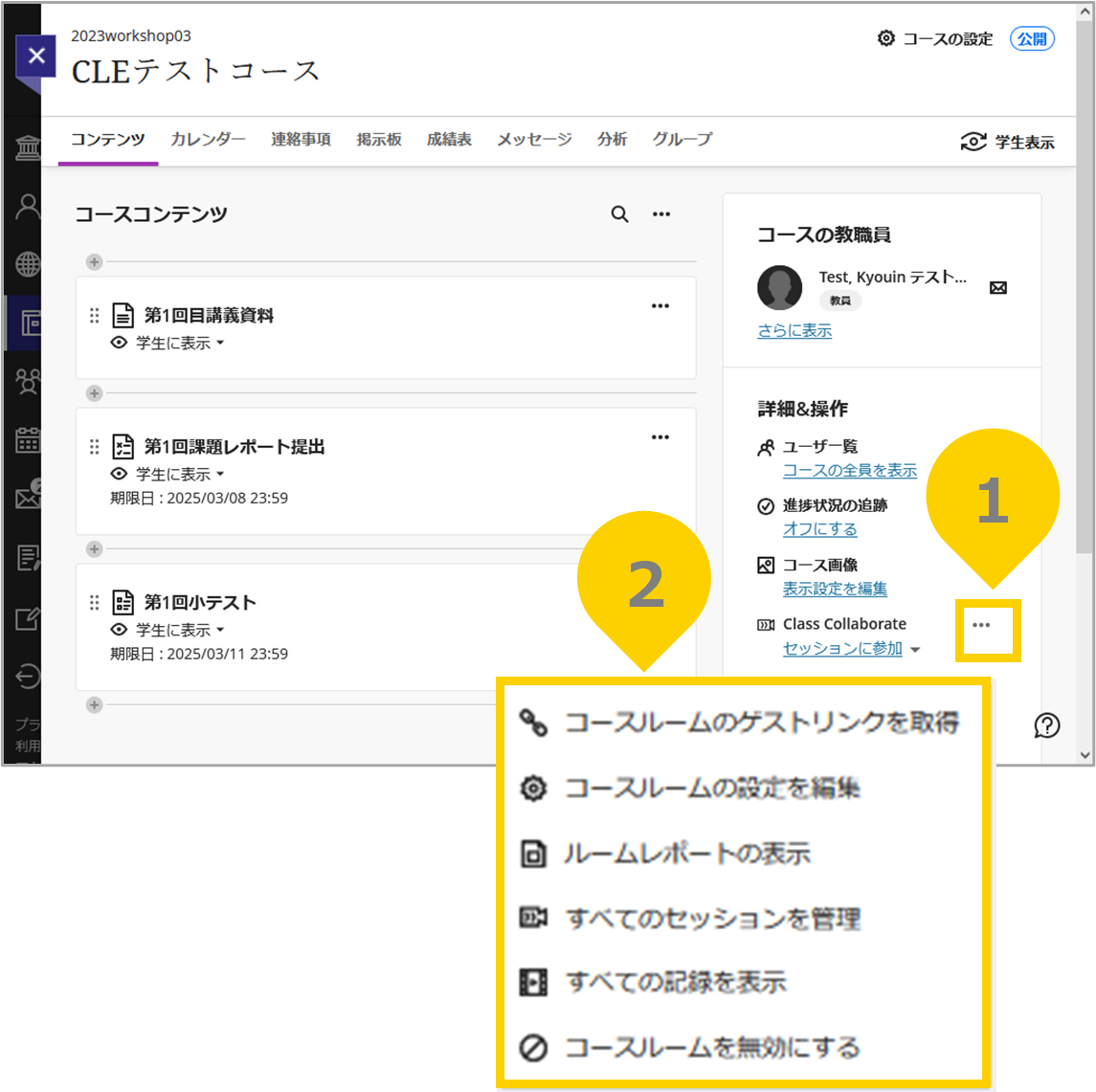The image size is (1096, 1092).
Task: Open more options for 第1回課題レポート提出
Action: [x=660, y=437]
